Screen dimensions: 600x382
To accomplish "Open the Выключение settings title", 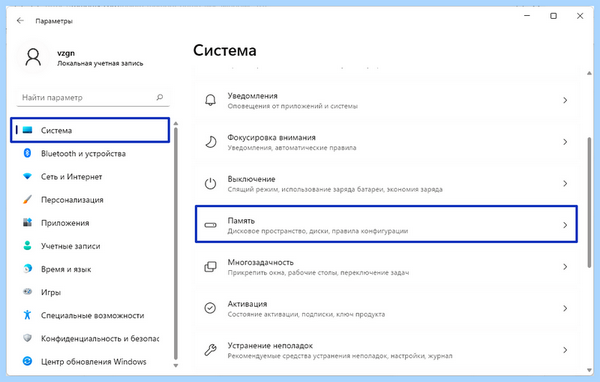I will pyautogui.click(x=251, y=179).
